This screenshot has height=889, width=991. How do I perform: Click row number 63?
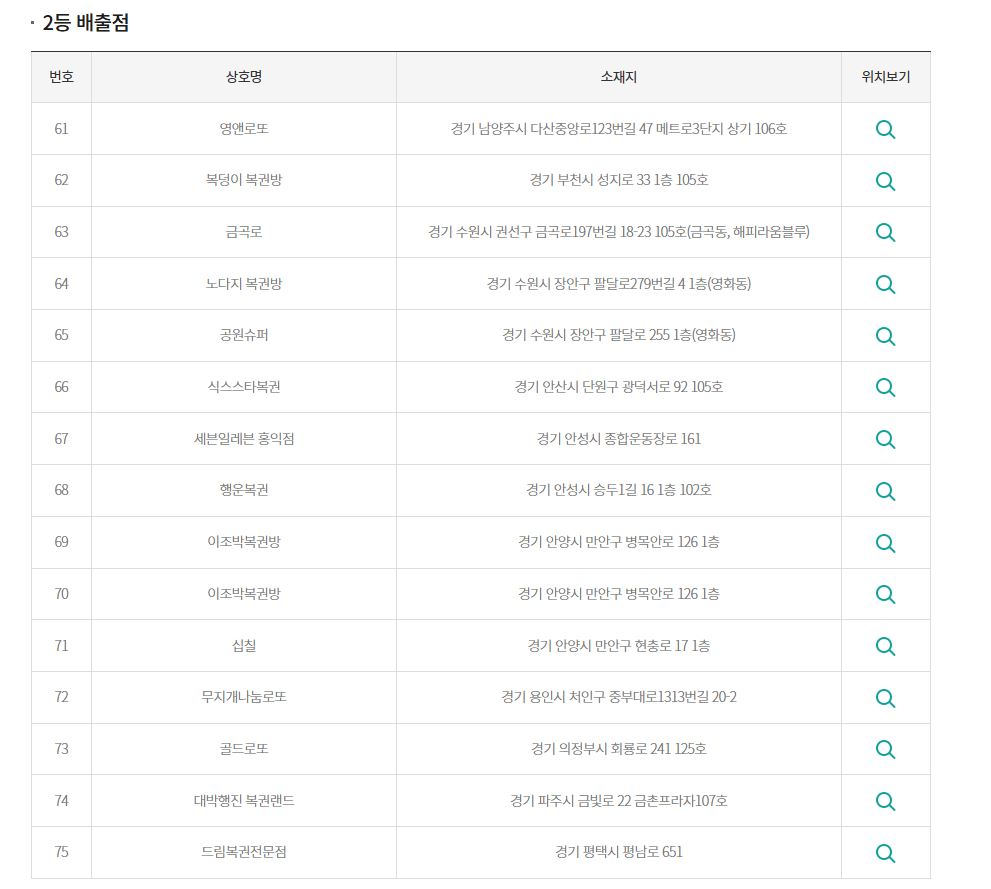[61, 232]
